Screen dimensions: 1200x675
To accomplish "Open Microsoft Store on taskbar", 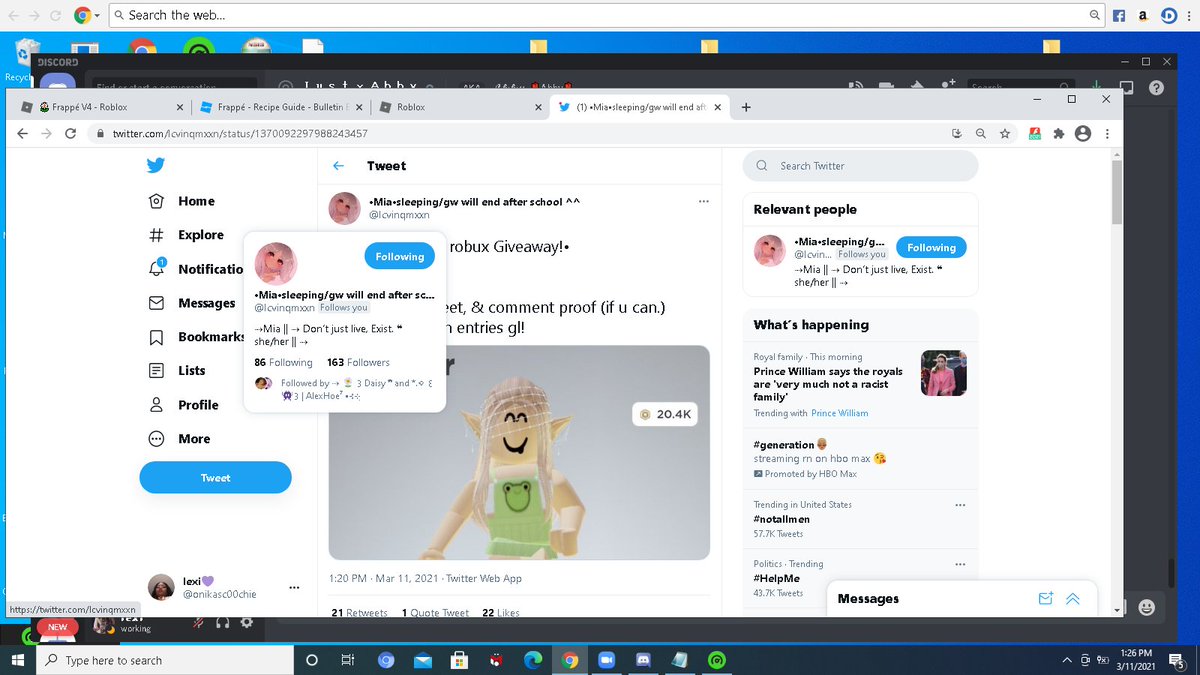I will coord(459,660).
